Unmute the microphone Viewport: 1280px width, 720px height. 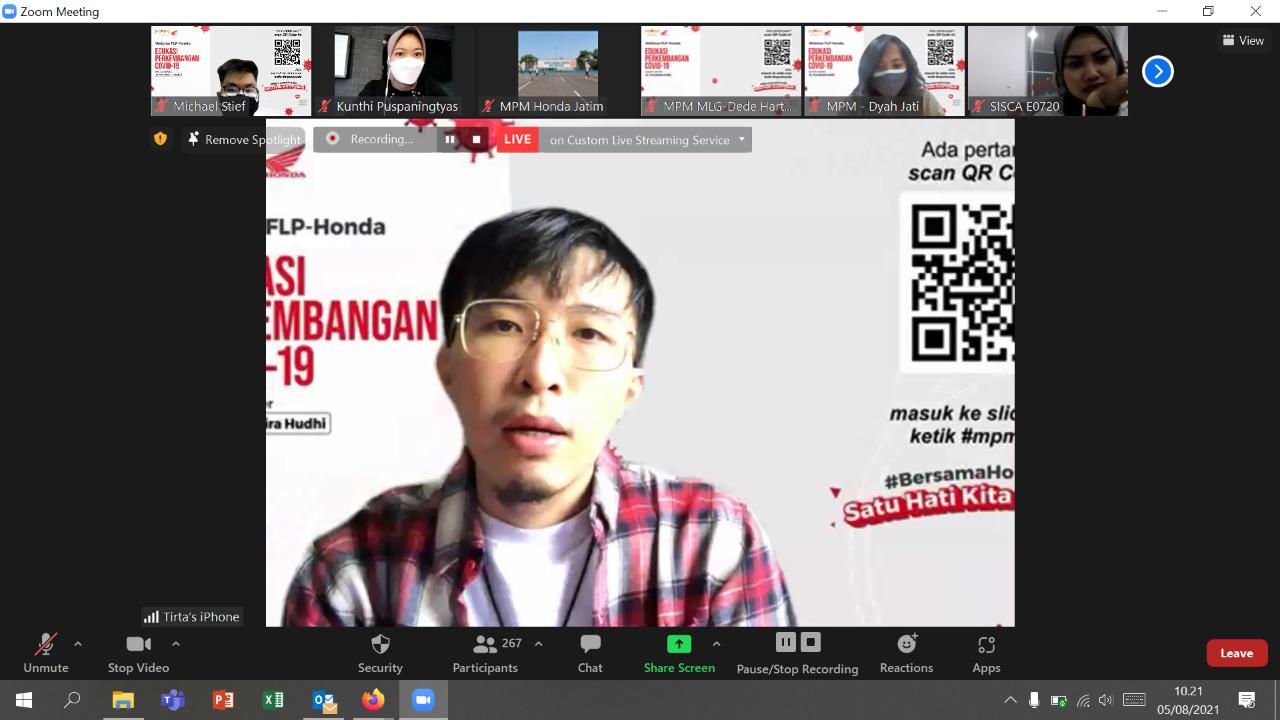click(46, 654)
